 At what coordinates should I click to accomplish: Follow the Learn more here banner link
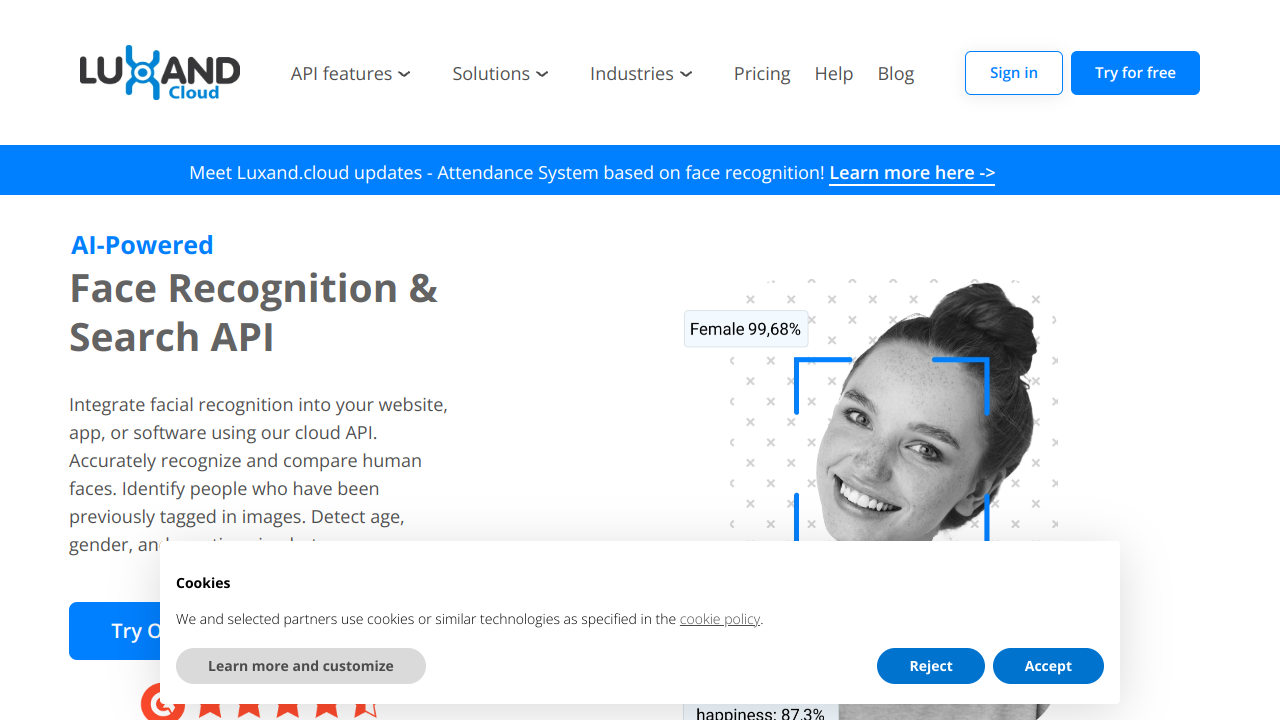point(912,173)
